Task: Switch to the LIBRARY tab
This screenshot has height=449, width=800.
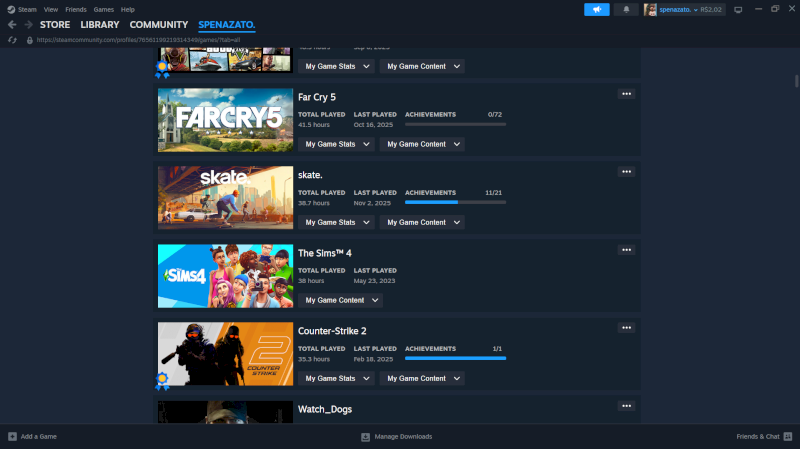Action: pos(99,24)
